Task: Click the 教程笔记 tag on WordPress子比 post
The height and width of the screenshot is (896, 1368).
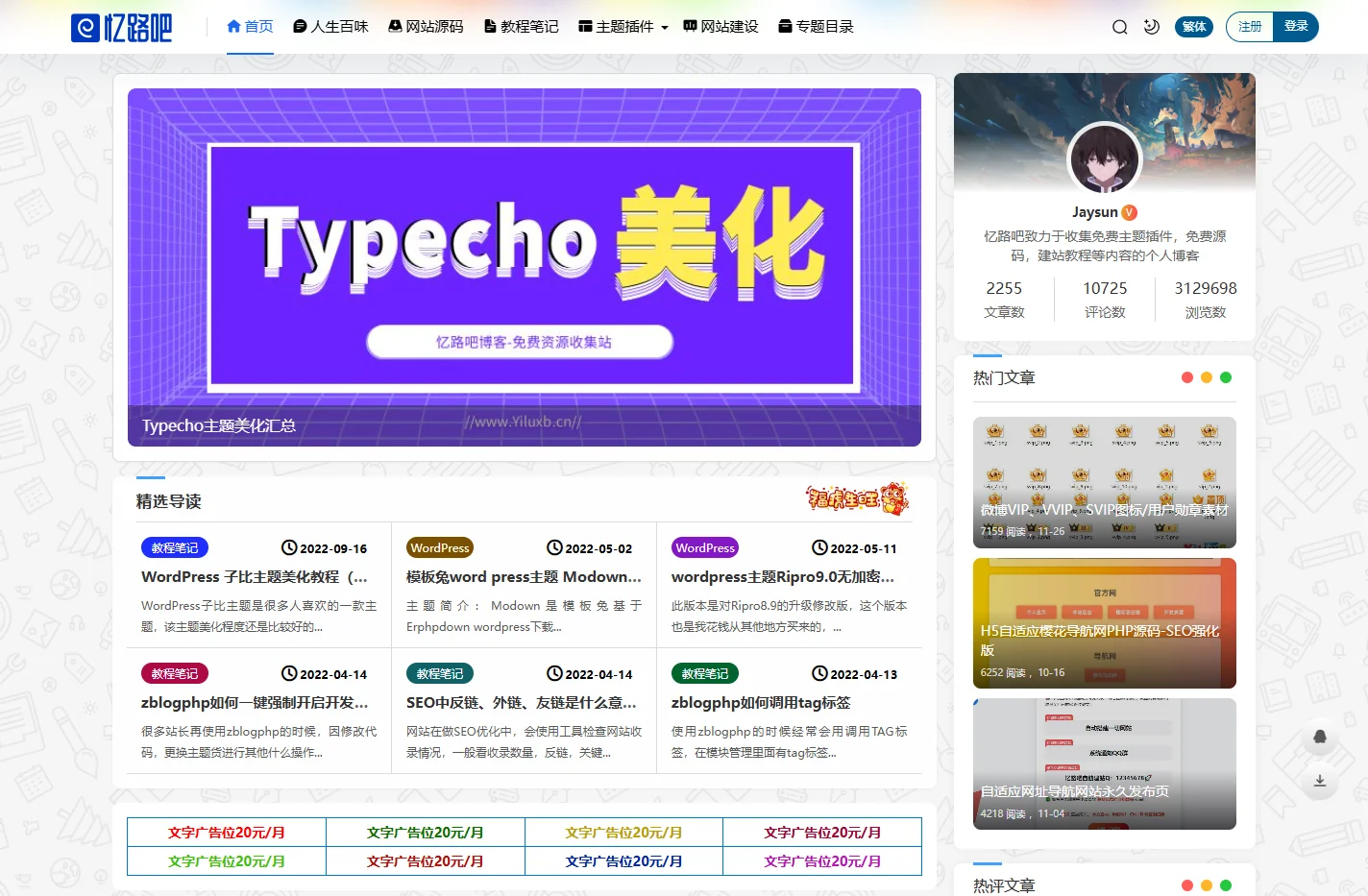Action: (175, 547)
